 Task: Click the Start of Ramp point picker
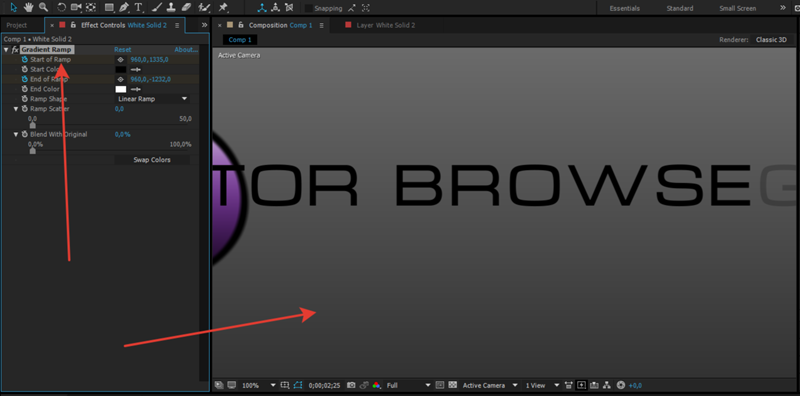point(121,60)
